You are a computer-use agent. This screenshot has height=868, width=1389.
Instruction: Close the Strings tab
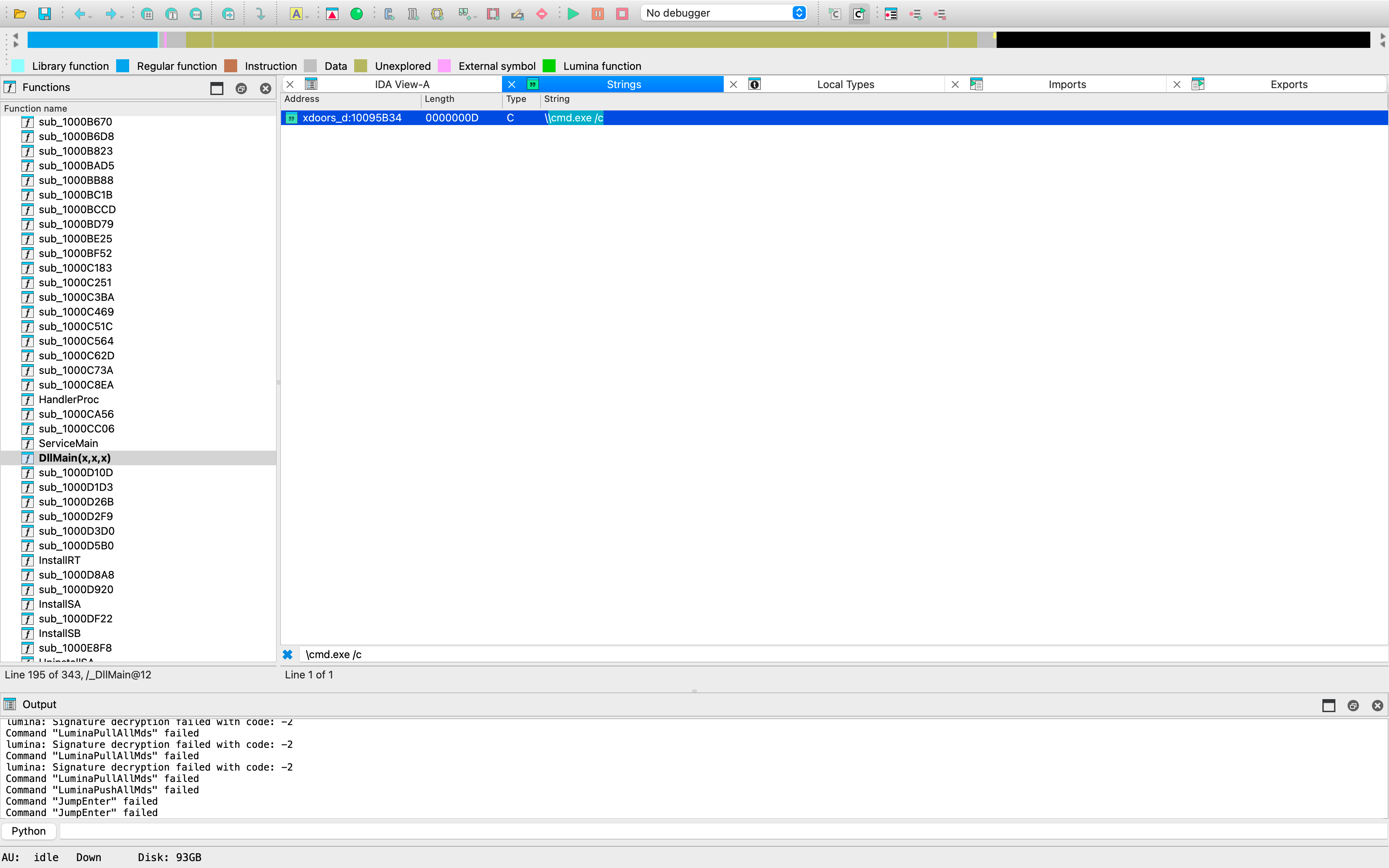[512, 84]
